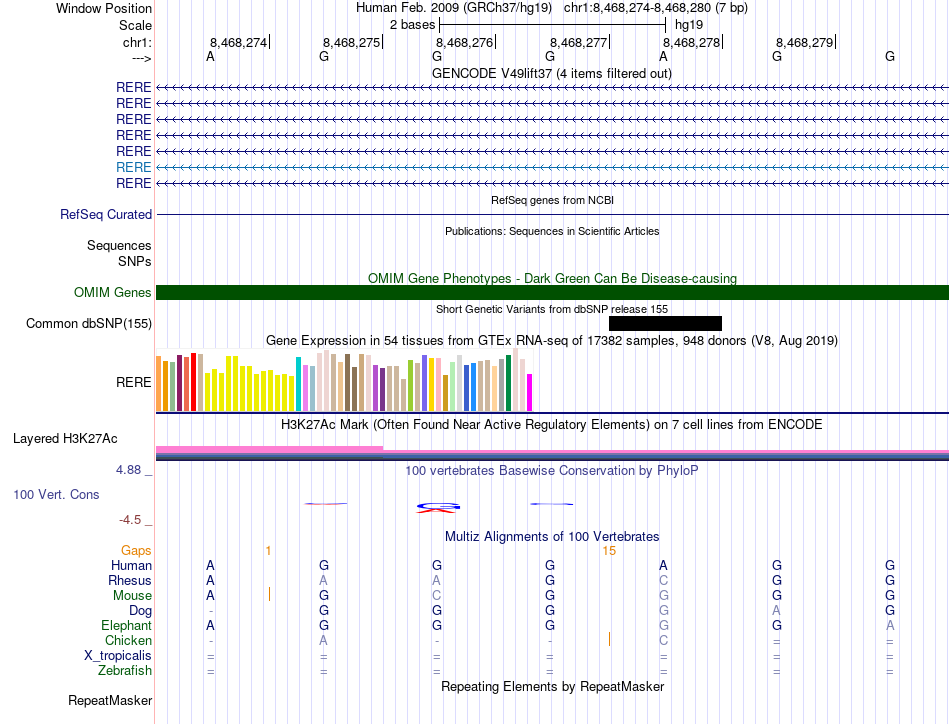The width and height of the screenshot is (950, 724).
Task: Select the Elephant alignment row label
Action: (x=126, y=625)
